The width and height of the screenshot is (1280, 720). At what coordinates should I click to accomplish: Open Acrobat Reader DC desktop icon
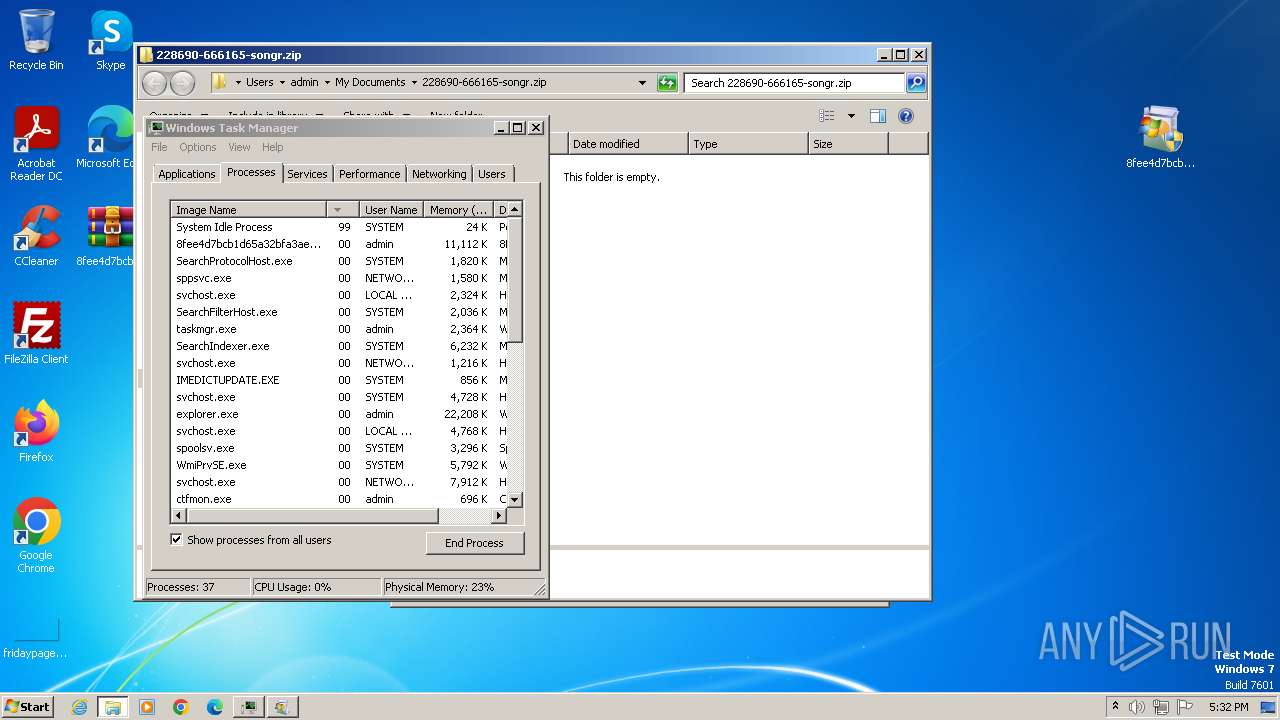[x=36, y=144]
